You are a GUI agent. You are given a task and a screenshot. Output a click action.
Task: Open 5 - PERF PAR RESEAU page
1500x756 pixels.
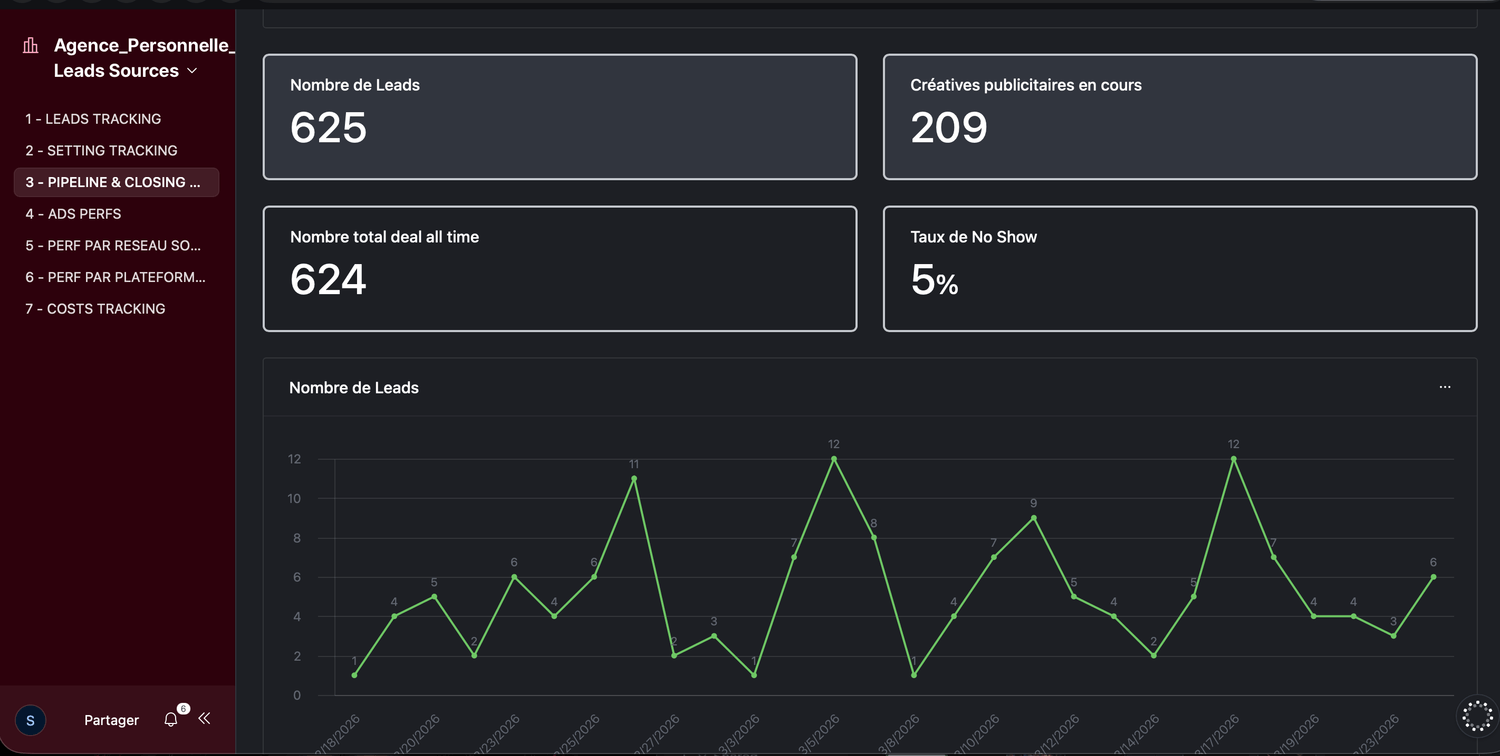tap(116, 246)
